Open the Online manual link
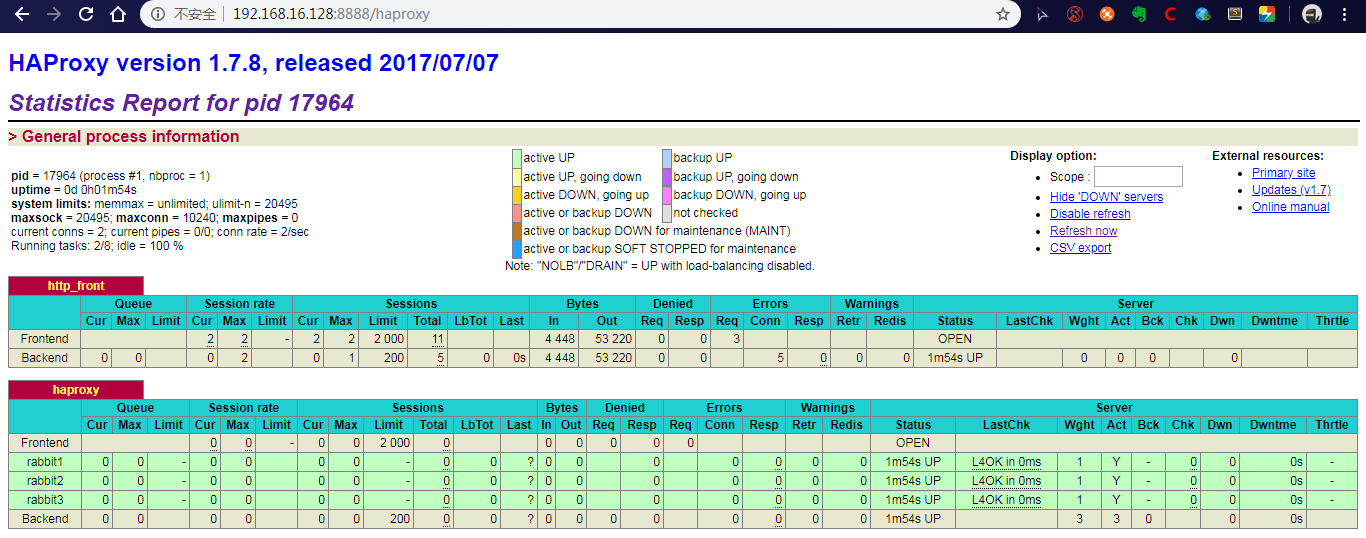 [1290, 207]
